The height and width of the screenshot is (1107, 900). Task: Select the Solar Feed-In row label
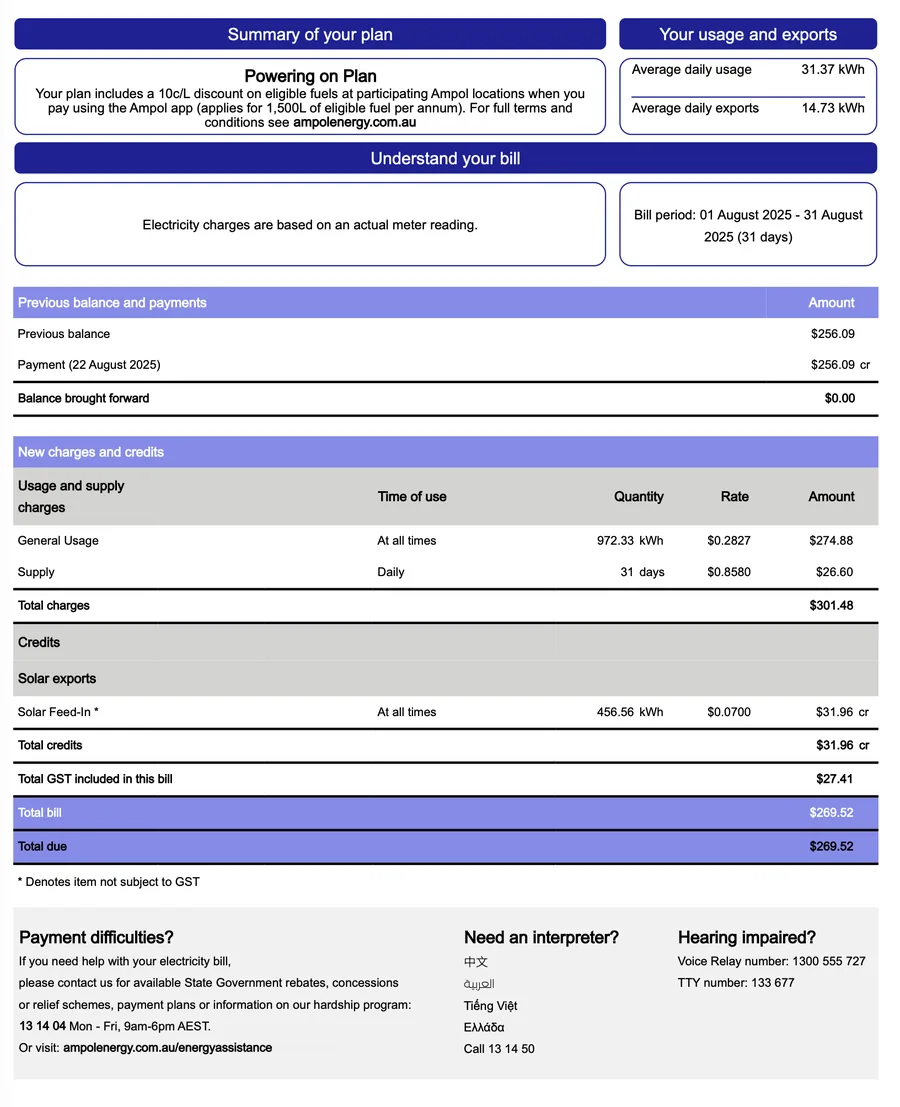coord(58,712)
